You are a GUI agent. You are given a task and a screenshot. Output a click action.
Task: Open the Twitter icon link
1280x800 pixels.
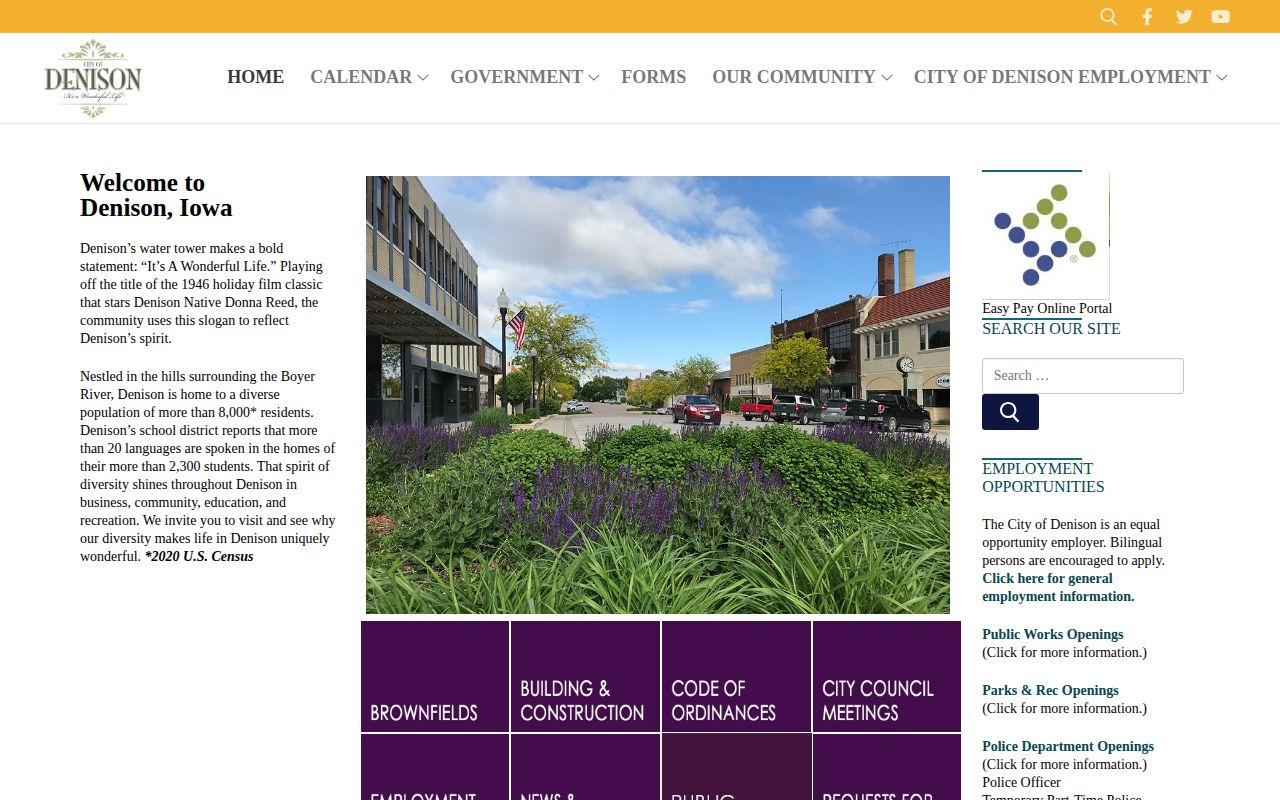coord(1184,16)
